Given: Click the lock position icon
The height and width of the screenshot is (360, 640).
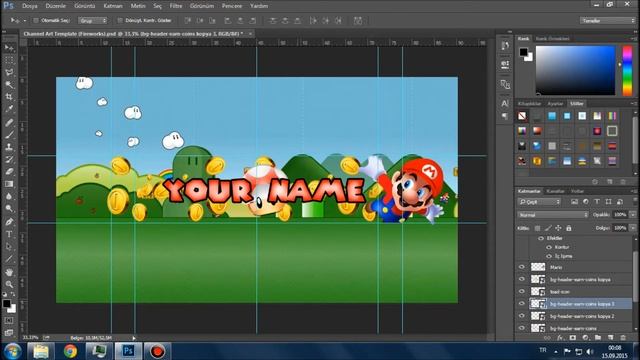Looking at the screenshot, I should point(558,228).
